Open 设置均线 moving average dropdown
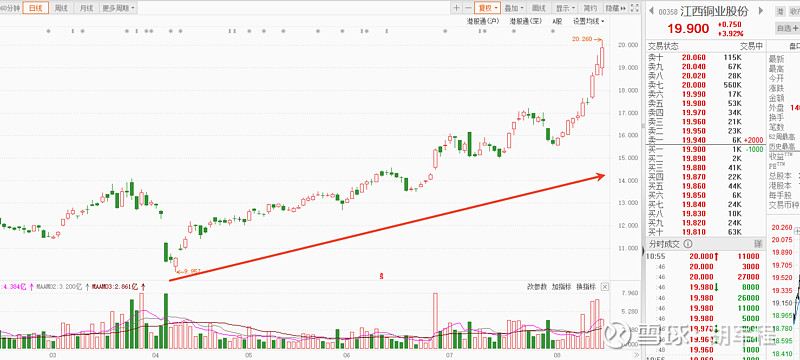 click(x=588, y=21)
